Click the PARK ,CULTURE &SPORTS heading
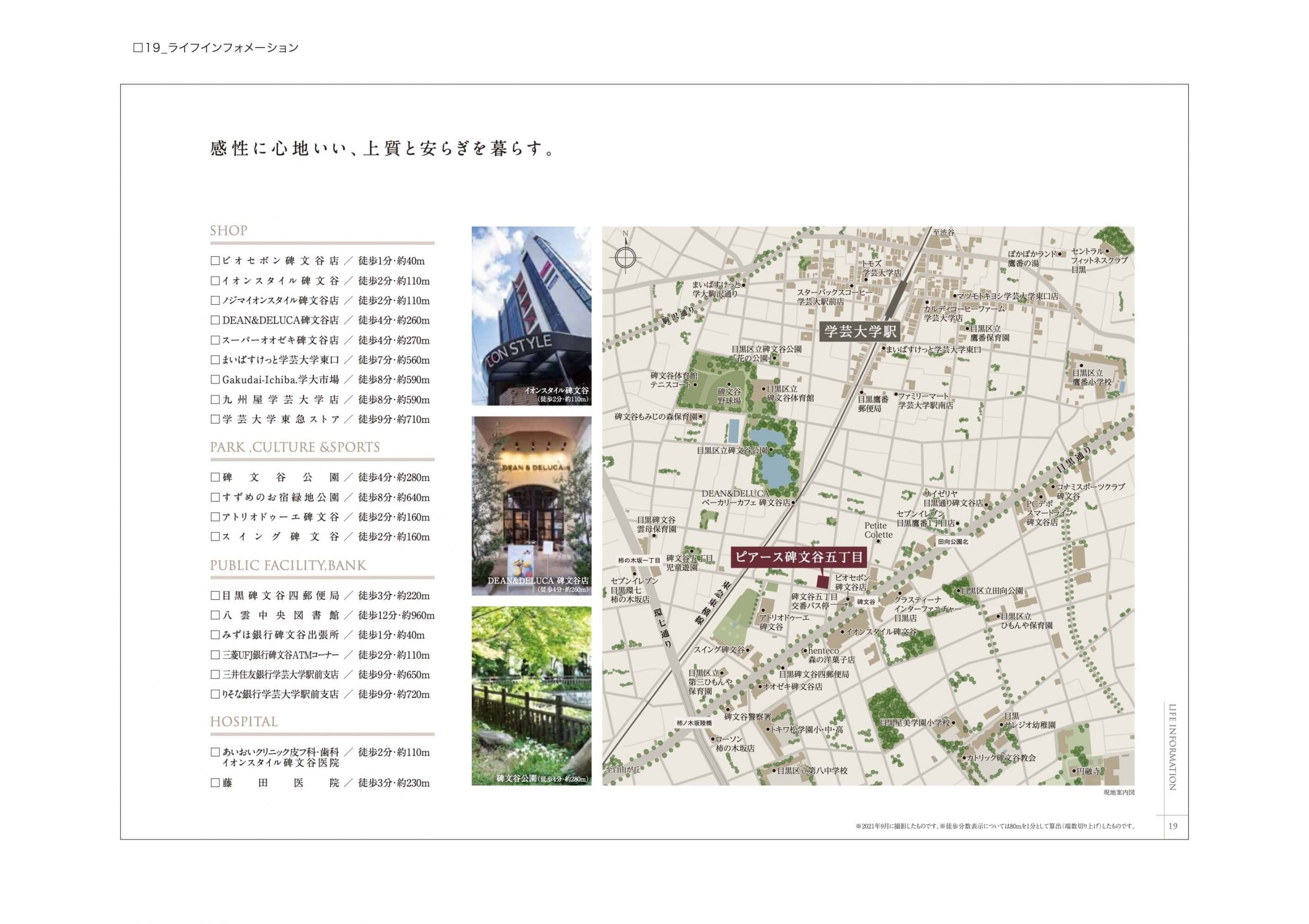1309x924 pixels. click(295, 447)
